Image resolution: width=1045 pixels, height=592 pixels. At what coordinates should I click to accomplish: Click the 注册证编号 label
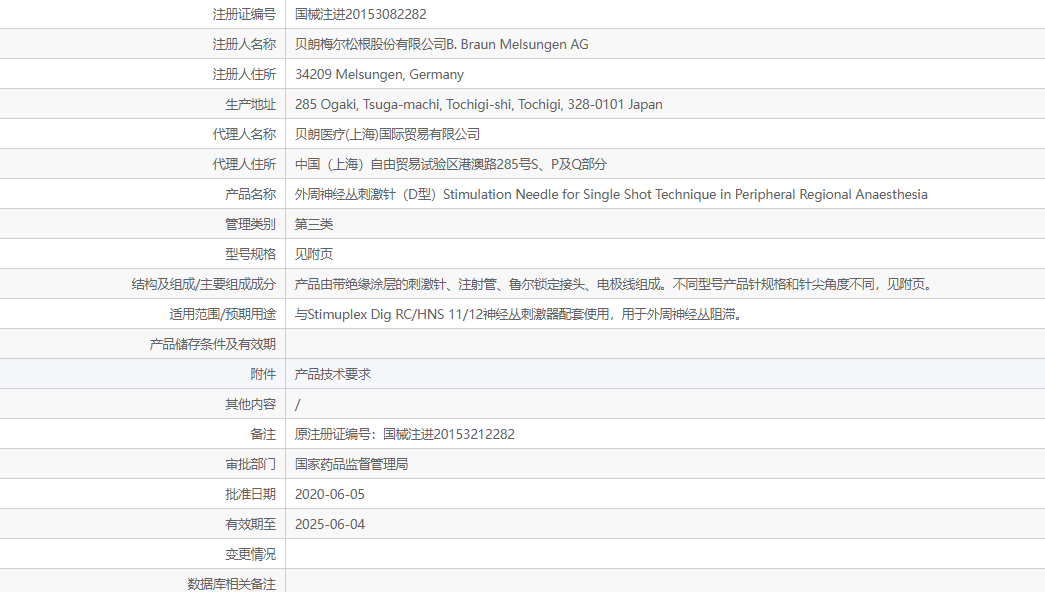[244, 14]
